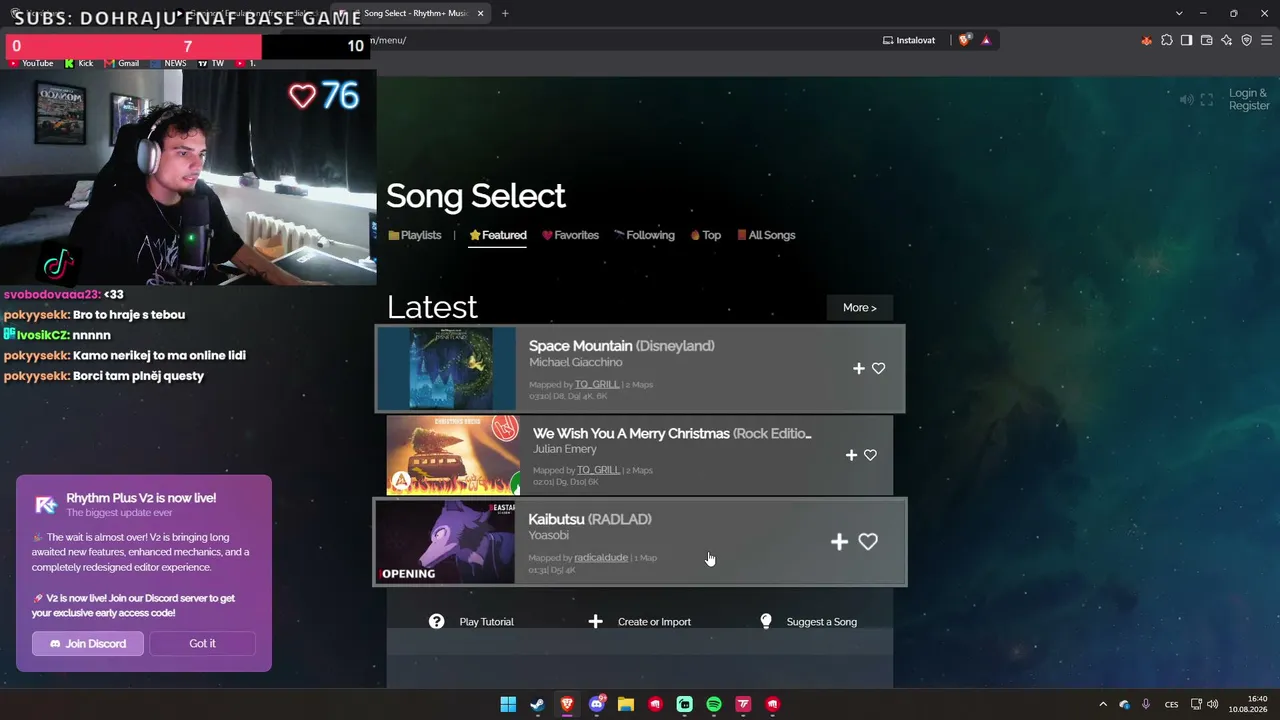This screenshot has height=720, width=1280.
Task: Open the Kaibutsu song thumbnail
Action: pos(446,541)
